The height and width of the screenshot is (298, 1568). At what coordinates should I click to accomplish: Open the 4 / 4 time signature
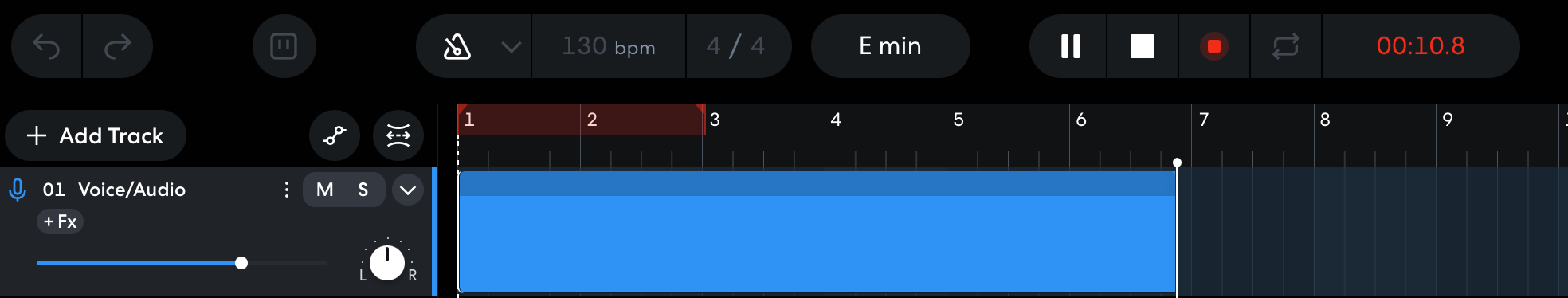(736, 46)
